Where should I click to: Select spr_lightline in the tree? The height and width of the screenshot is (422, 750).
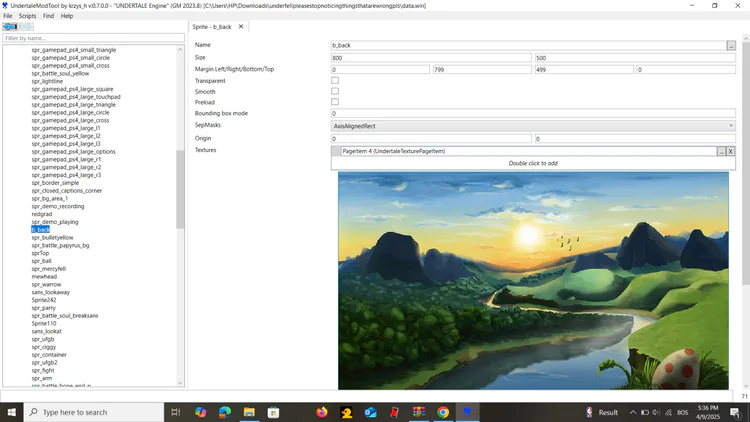coord(47,81)
